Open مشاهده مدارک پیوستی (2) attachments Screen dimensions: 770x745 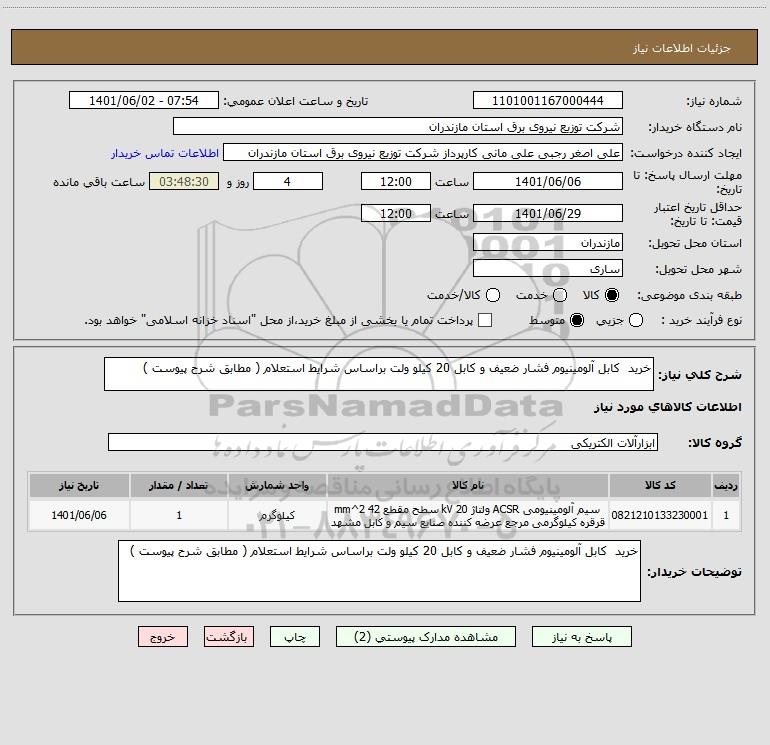pyautogui.click(x=425, y=636)
